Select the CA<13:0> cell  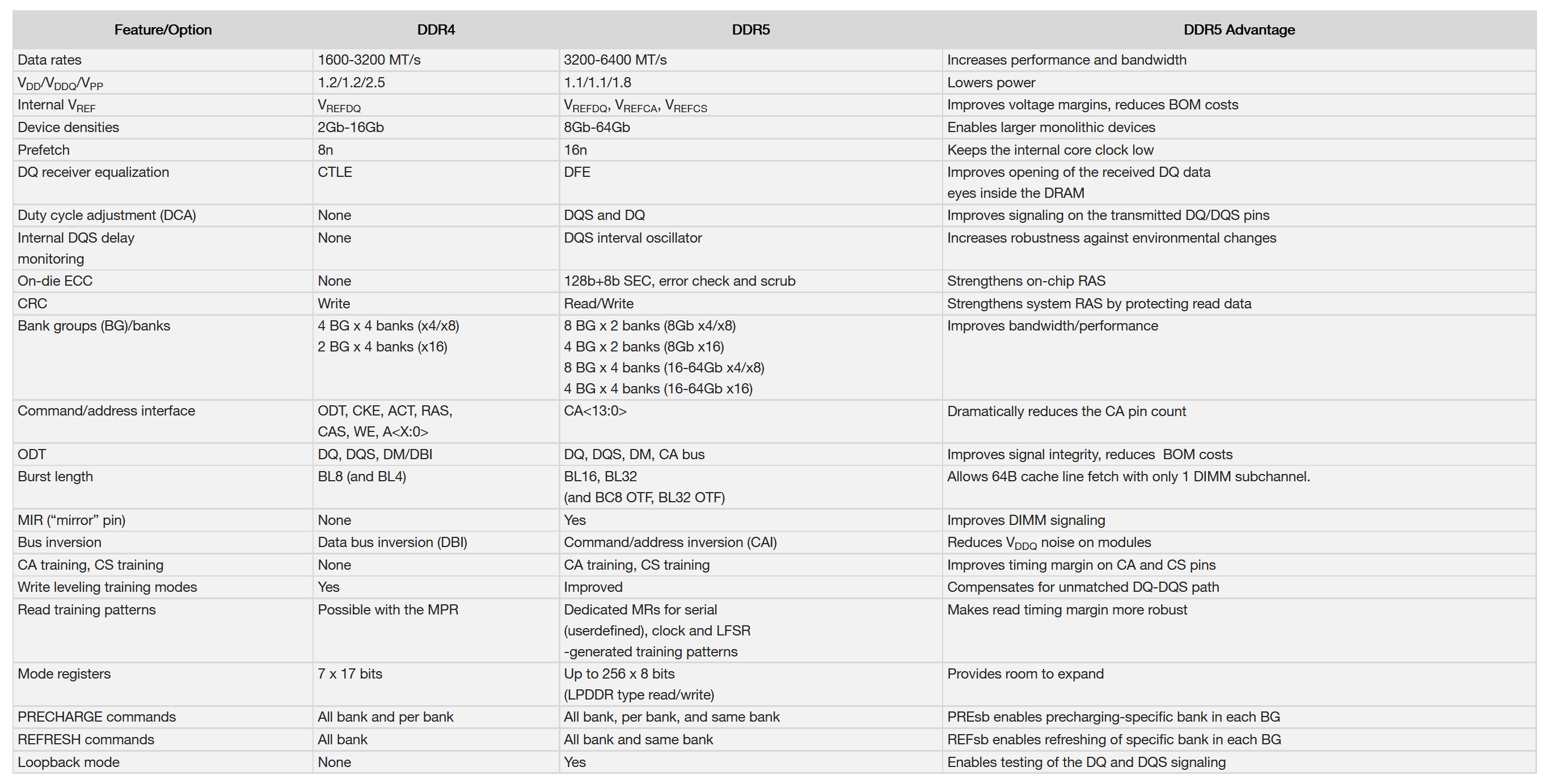595,411
